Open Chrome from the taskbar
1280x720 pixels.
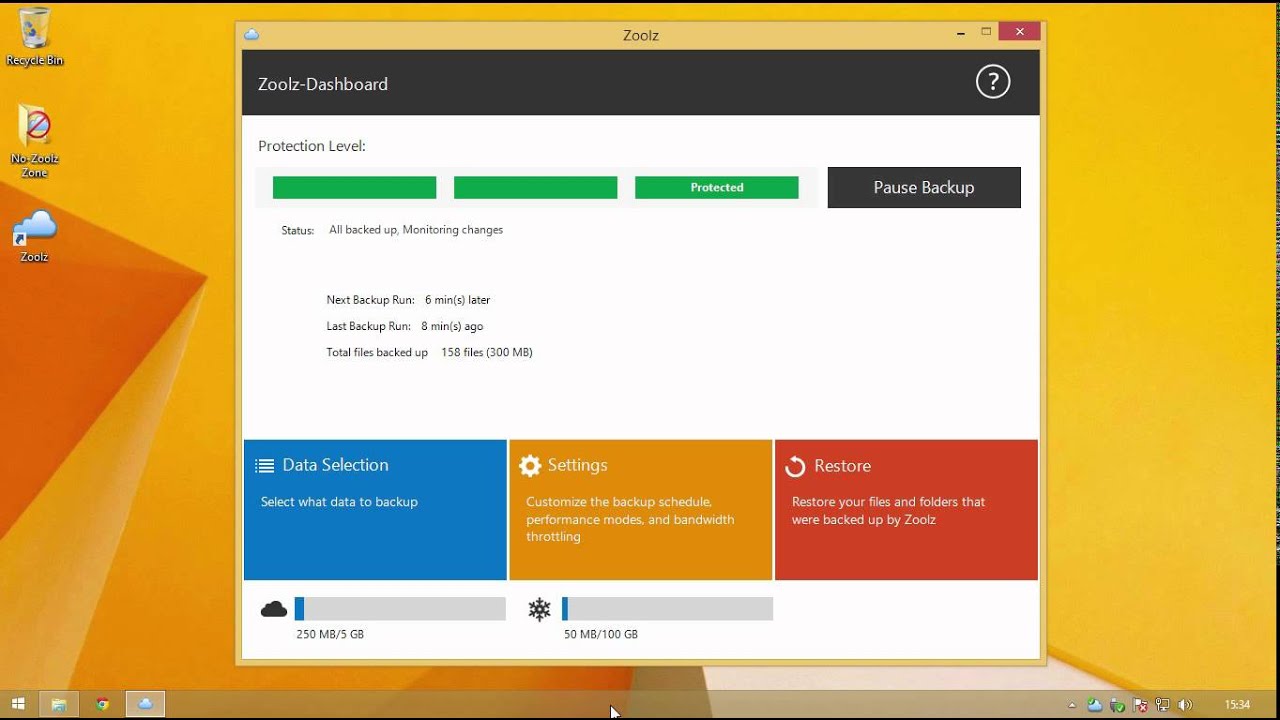102,704
